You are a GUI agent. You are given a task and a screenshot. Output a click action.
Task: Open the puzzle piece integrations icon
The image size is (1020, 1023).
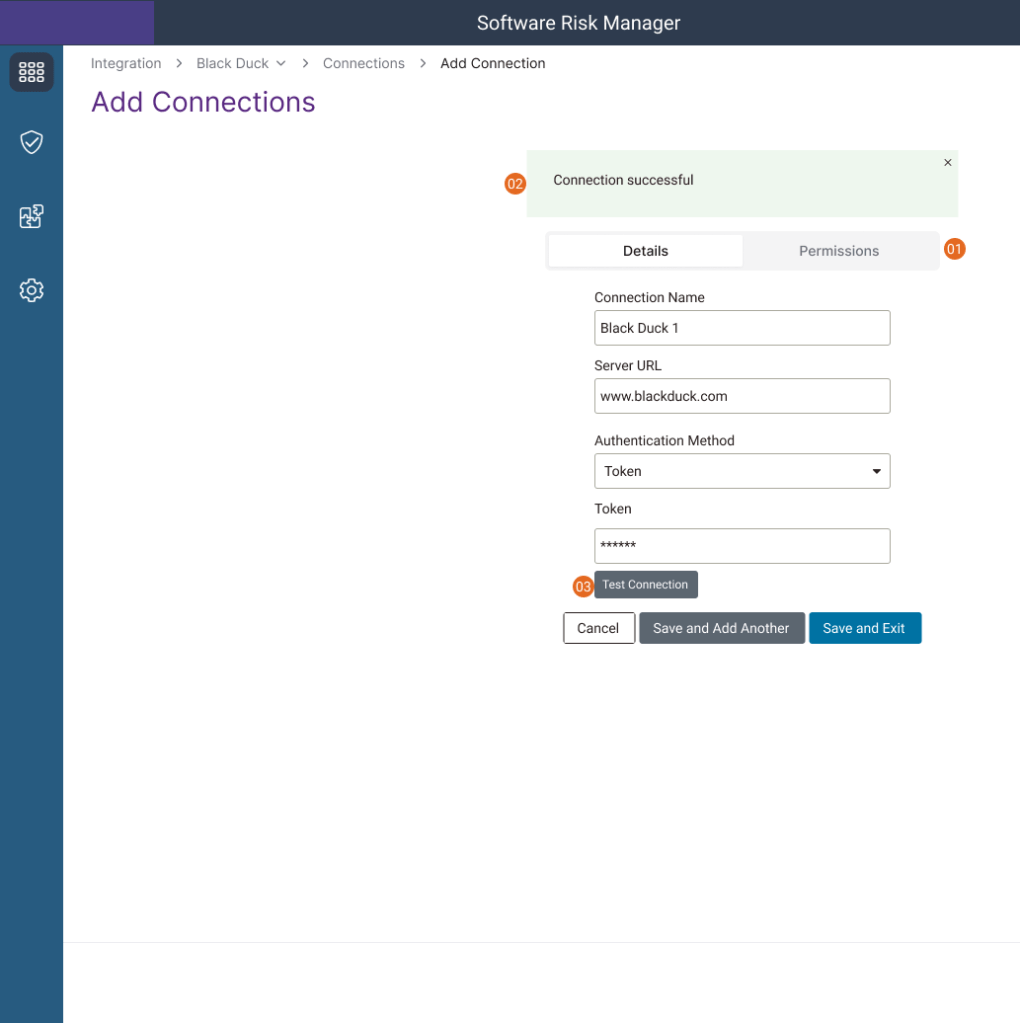click(31, 217)
